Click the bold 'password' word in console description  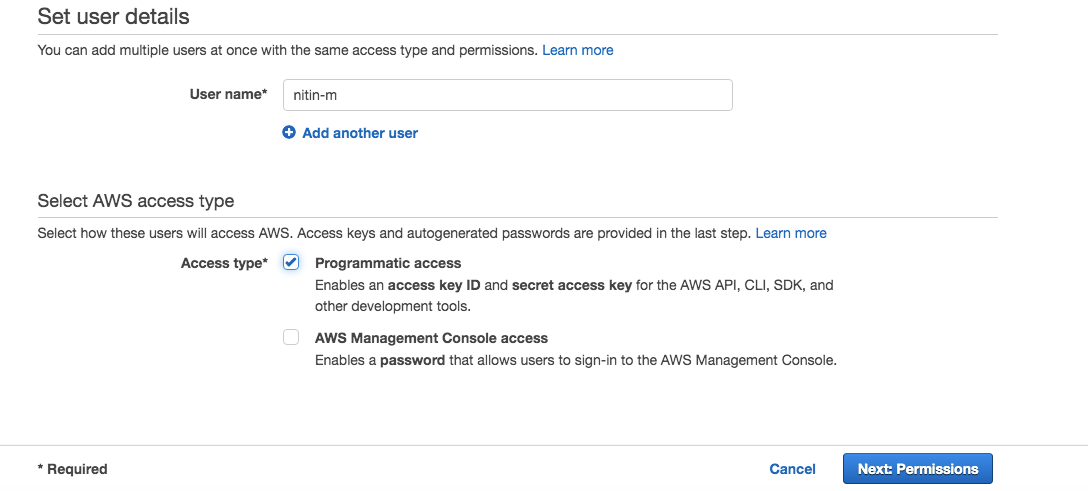coord(412,360)
